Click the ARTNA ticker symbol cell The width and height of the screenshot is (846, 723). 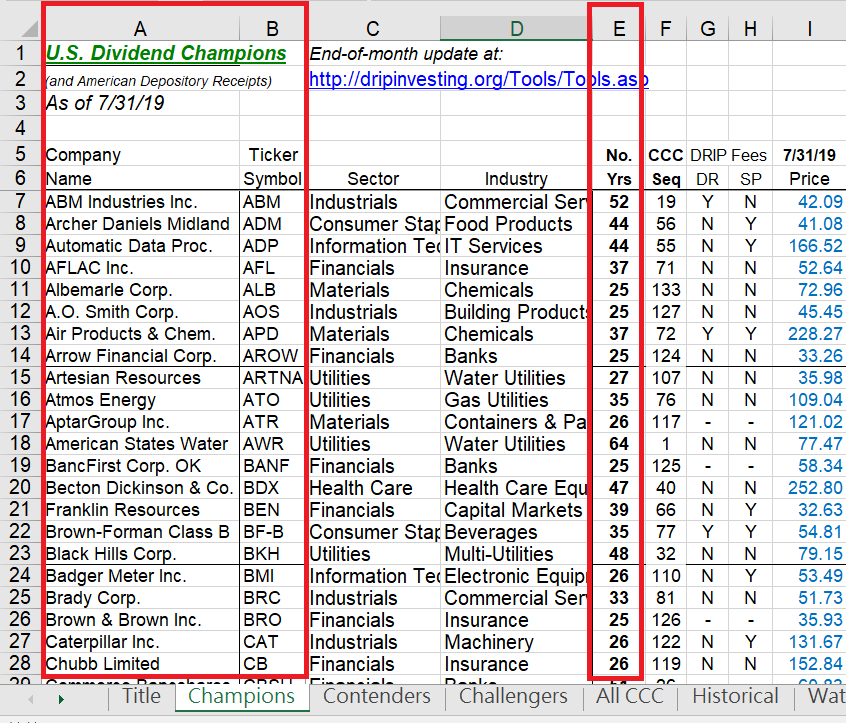(272, 378)
